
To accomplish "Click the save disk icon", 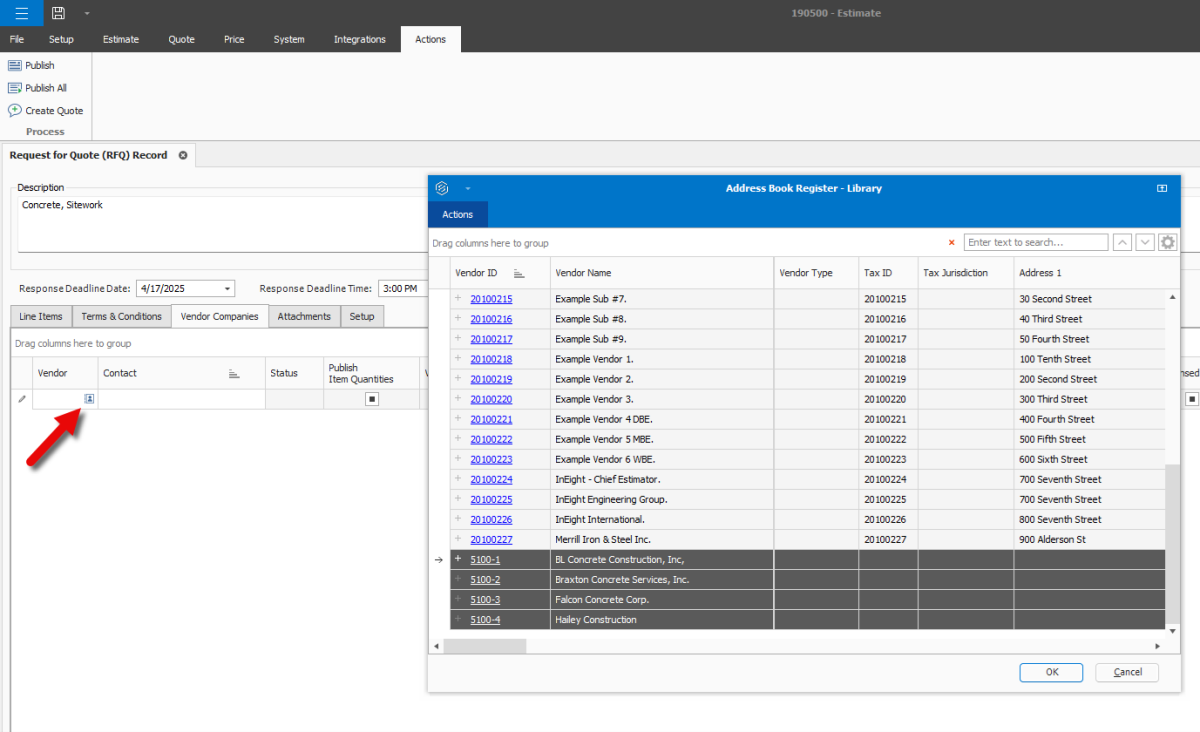I will coord(58,13).
